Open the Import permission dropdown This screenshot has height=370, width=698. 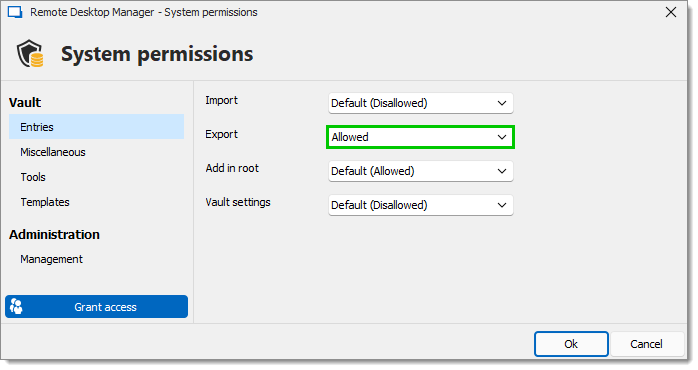point(421,103)
